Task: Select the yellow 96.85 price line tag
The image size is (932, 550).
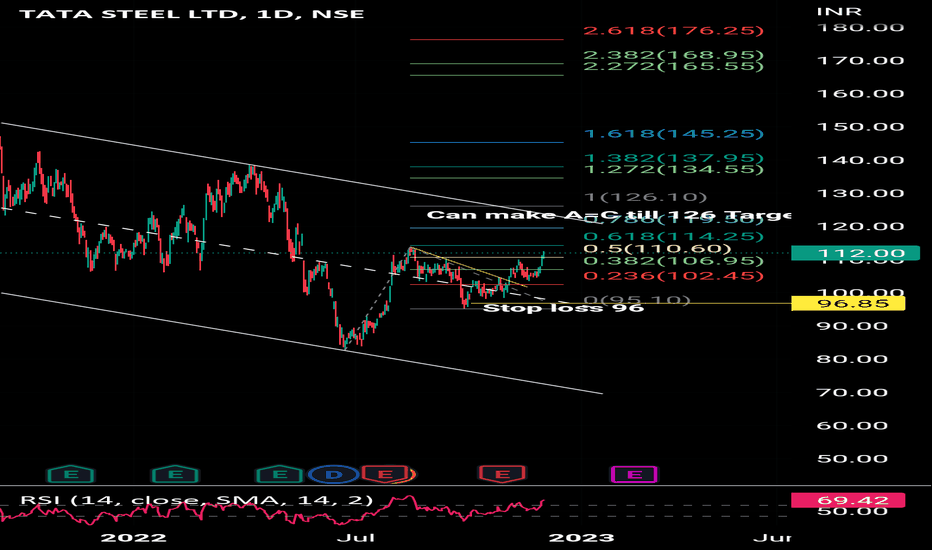Action: (x=848, y=304)
